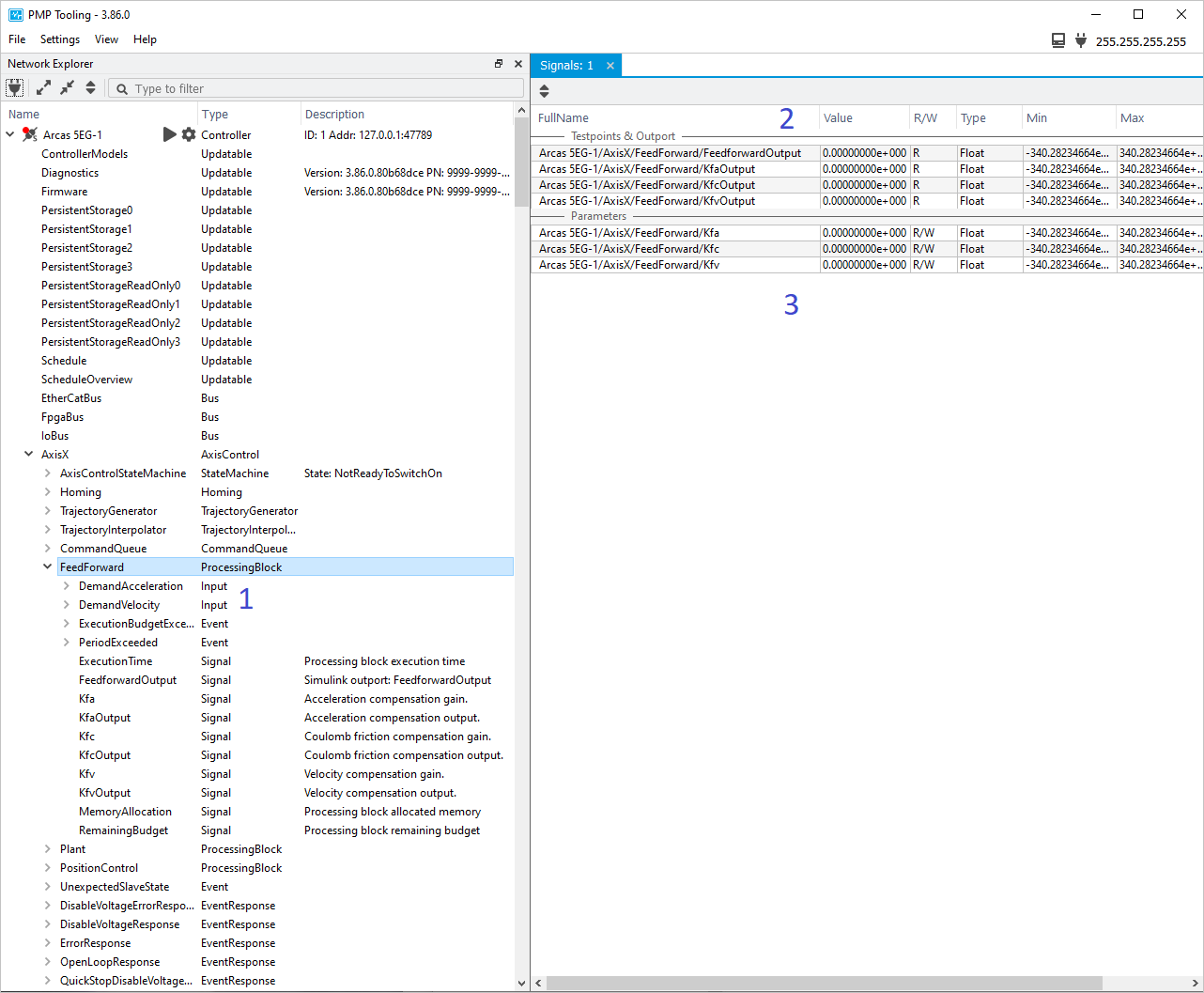The width and height of the screenshot is (1204, 993).
Task: Collapse all tree nodes using the inward arrows icon
Action: (x=67, y=87)
